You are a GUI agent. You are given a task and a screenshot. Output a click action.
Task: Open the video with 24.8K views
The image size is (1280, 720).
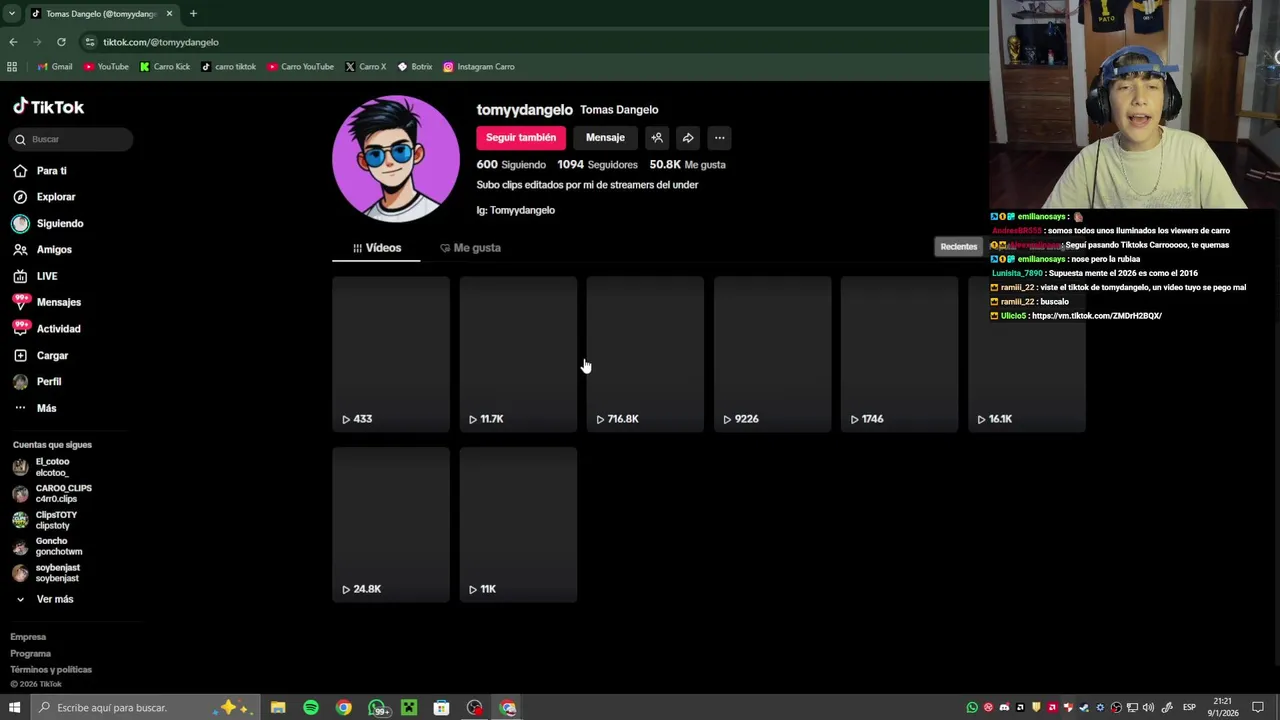(x=391, y=524)
